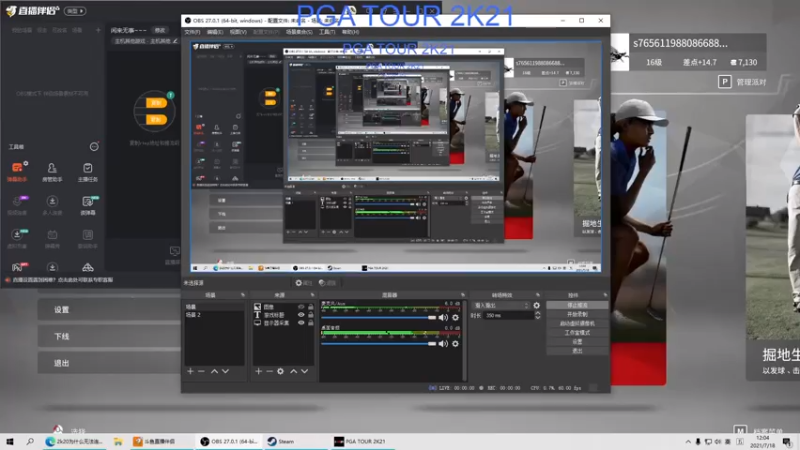Screen dimensions: 800x450
Task: Toggle the lock on the text source
Action: [310, 315]
